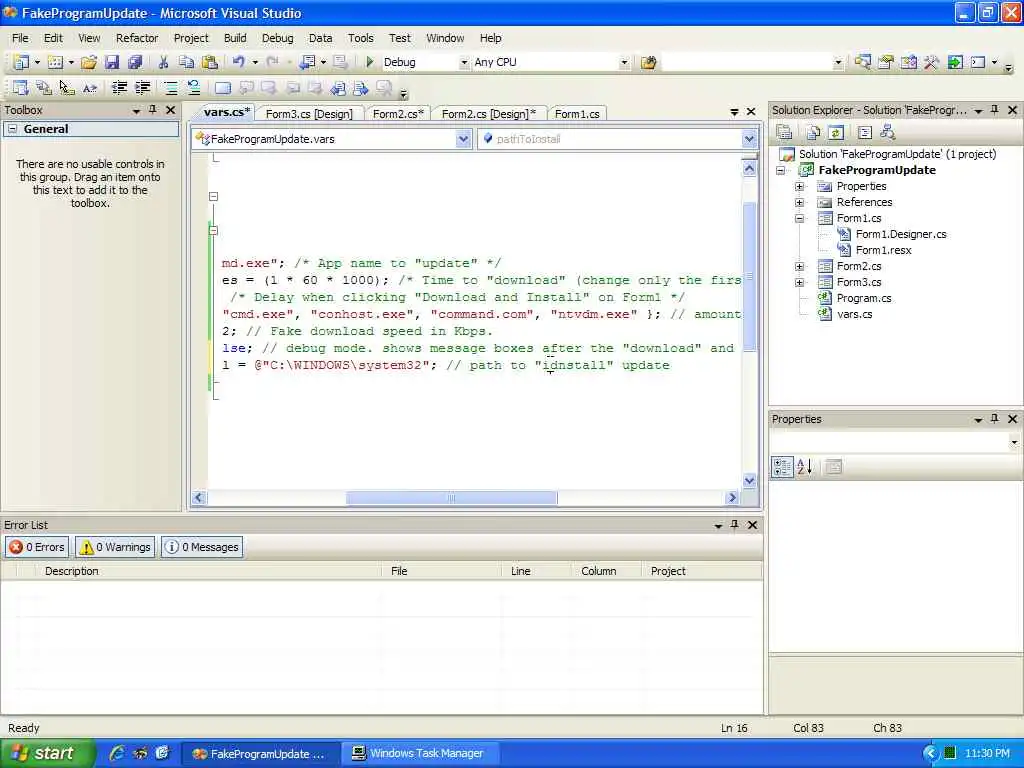1024x768 pixels.
Task: Toggle auto-hide pin on Toolbox panel
Action: pyautogui.click(x=153, y=110)
